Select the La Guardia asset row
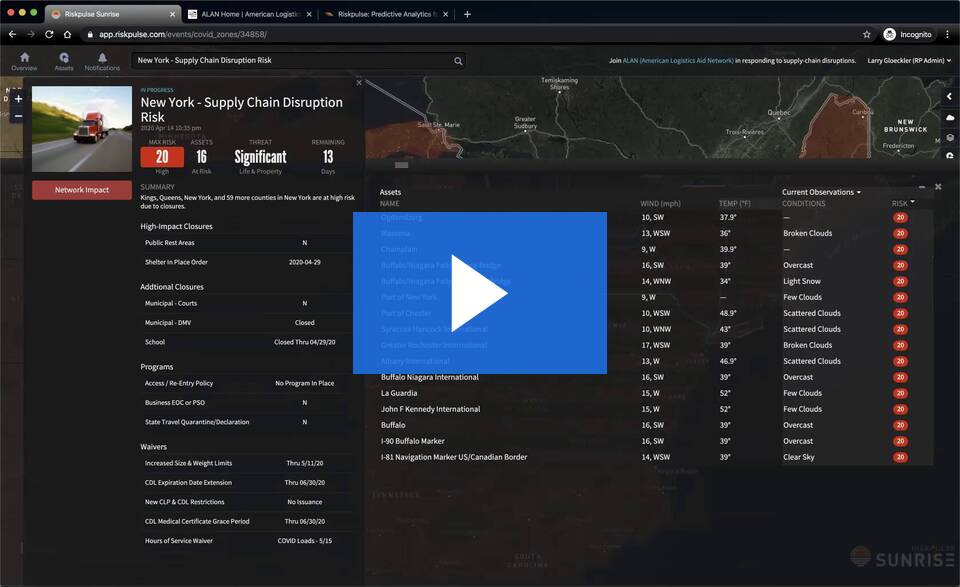 [x=655, y=393]
